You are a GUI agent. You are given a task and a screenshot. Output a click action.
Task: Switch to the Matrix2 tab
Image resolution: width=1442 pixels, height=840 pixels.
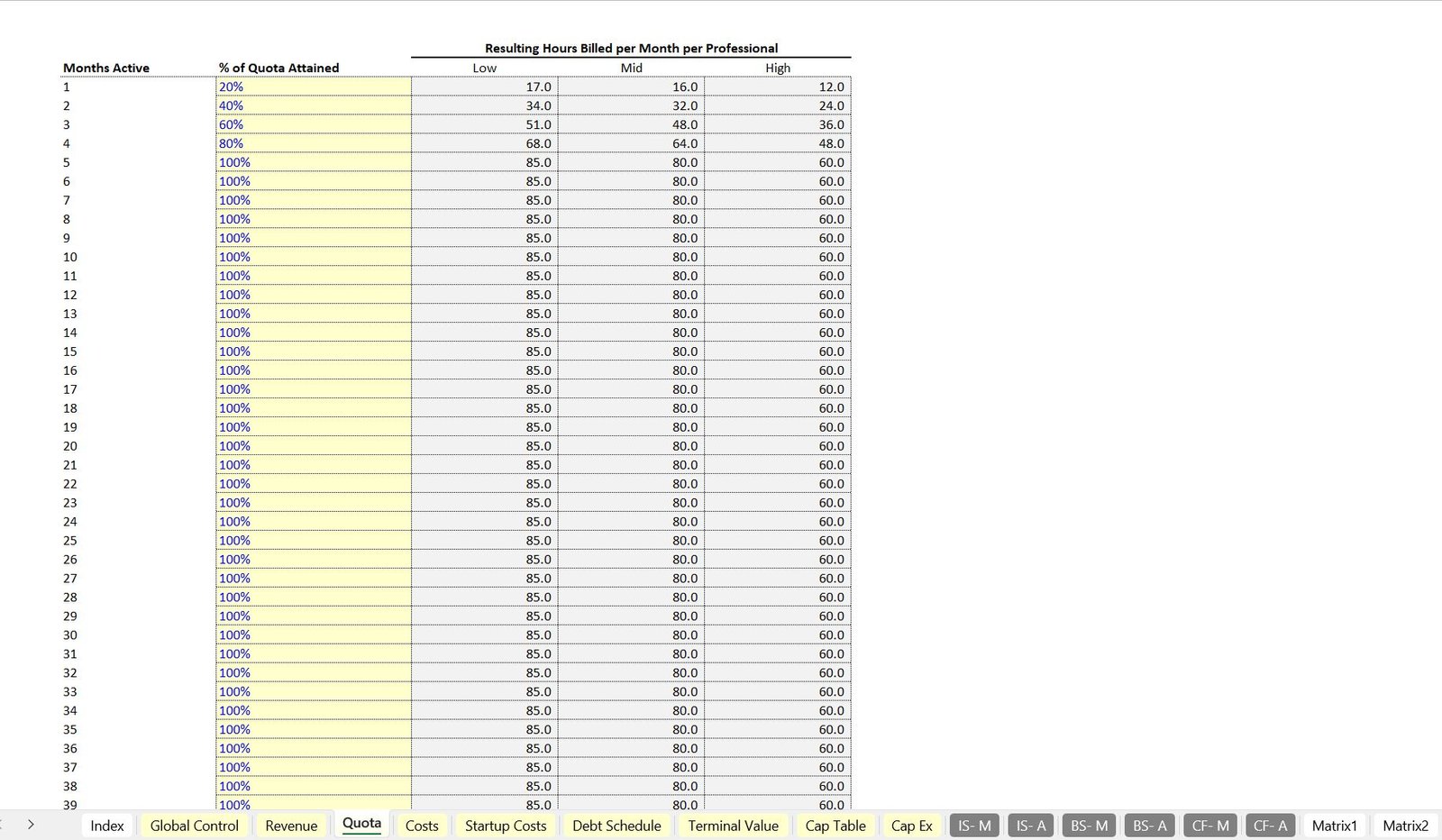(1405, 826)
